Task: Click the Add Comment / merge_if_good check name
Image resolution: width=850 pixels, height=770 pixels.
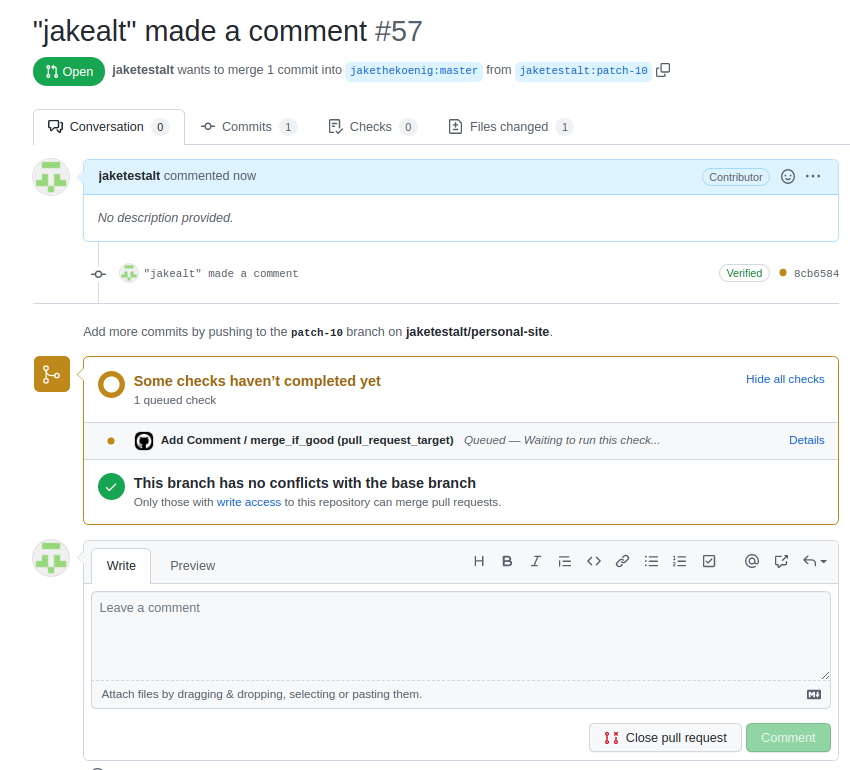Action: pos(307,440)
